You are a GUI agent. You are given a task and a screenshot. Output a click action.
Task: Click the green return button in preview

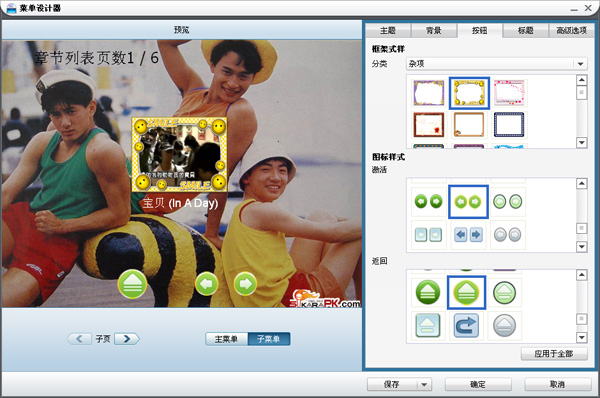click(x=132, y=284)
